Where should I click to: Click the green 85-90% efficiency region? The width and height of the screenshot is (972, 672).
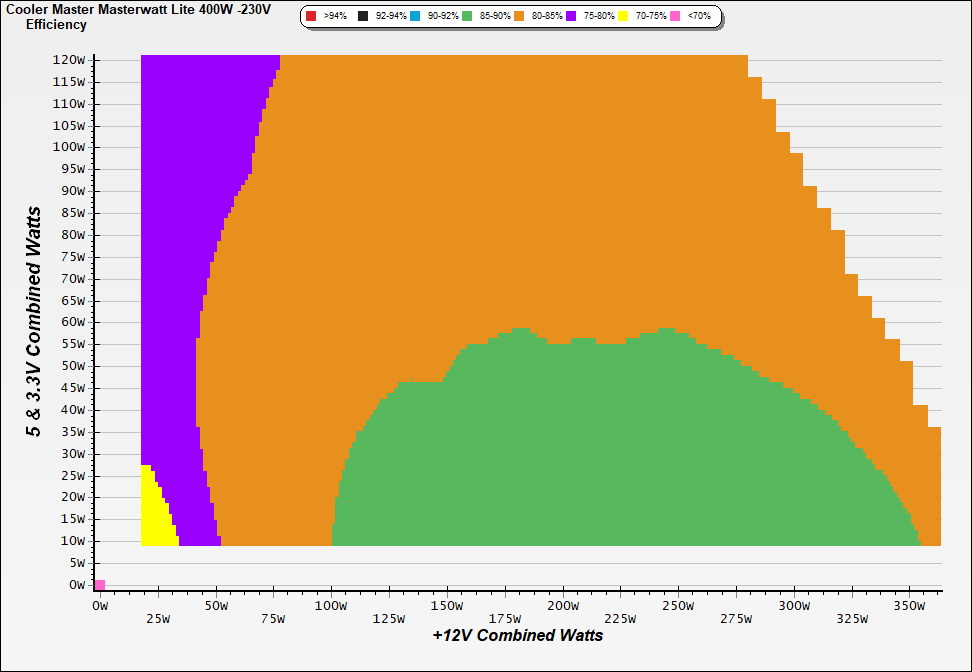(600, 450)
